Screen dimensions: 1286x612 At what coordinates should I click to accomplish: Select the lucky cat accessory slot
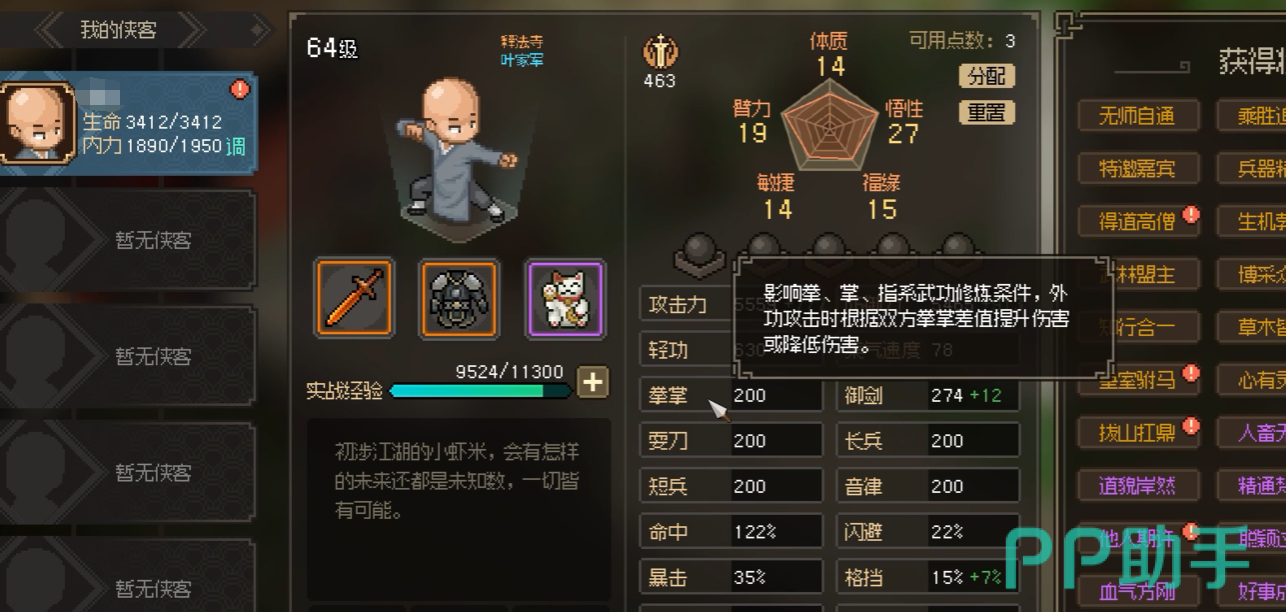566,297
